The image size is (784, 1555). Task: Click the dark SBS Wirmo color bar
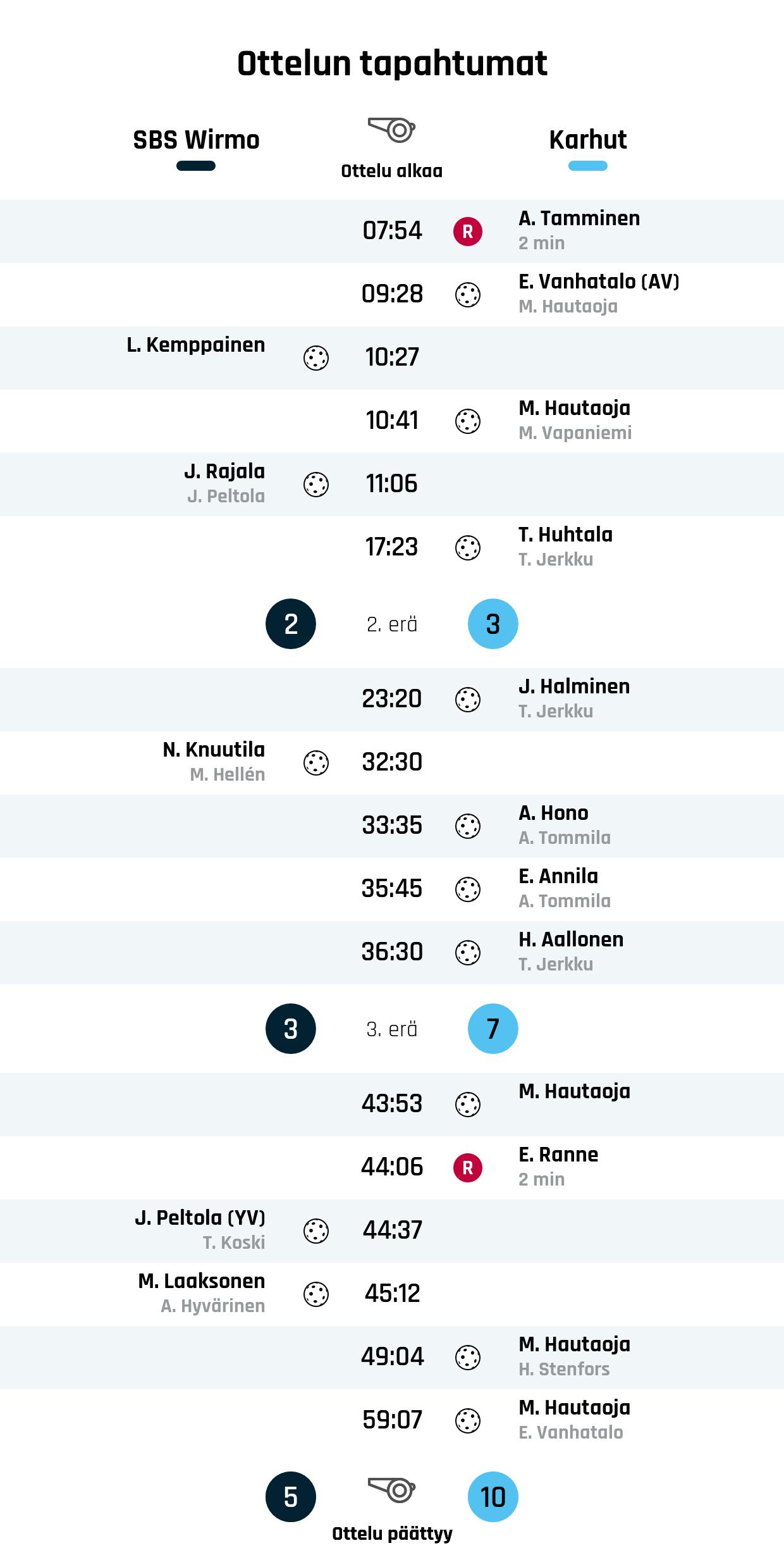196,166
